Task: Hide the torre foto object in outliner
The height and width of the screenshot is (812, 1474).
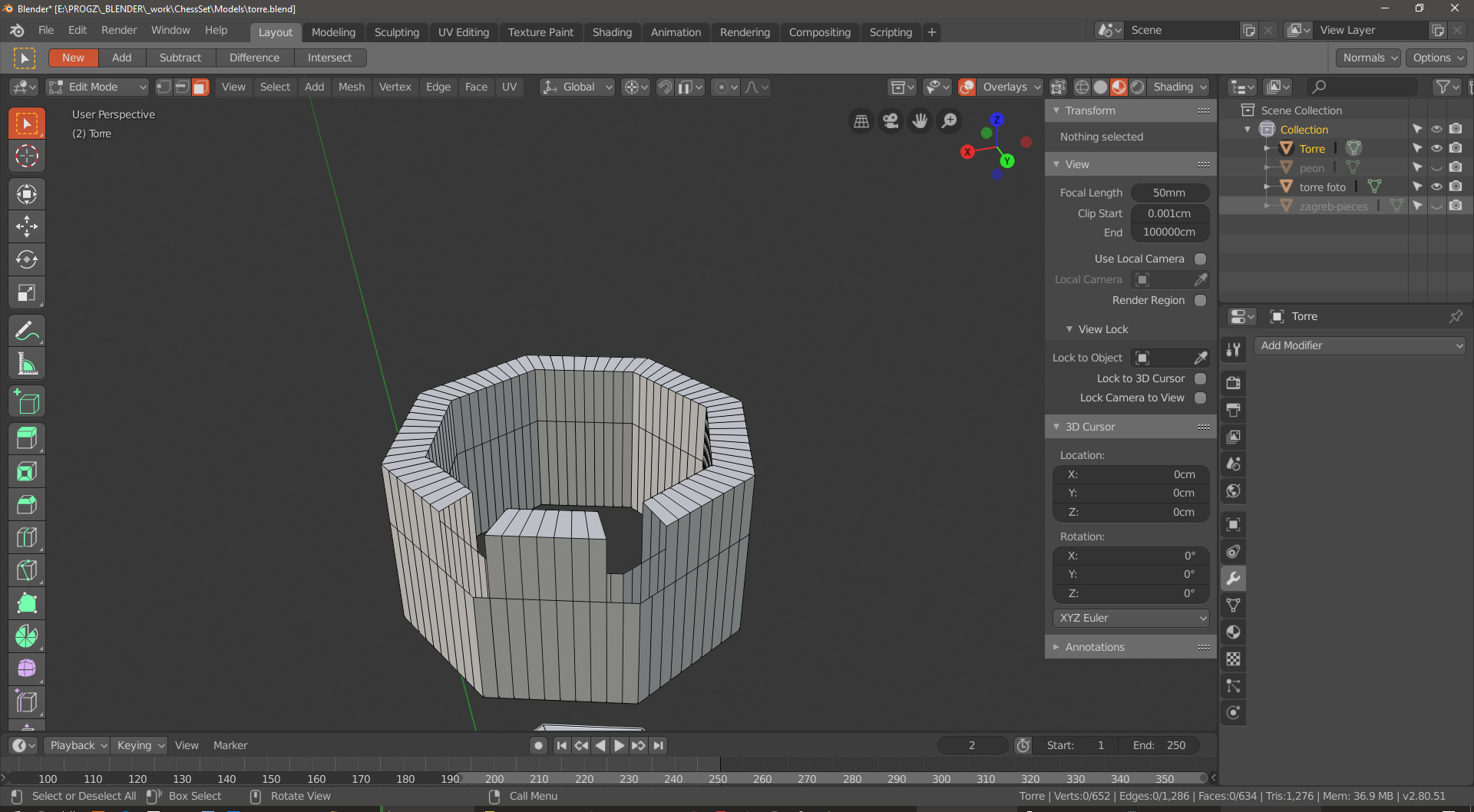Action: click(1436, 186)
